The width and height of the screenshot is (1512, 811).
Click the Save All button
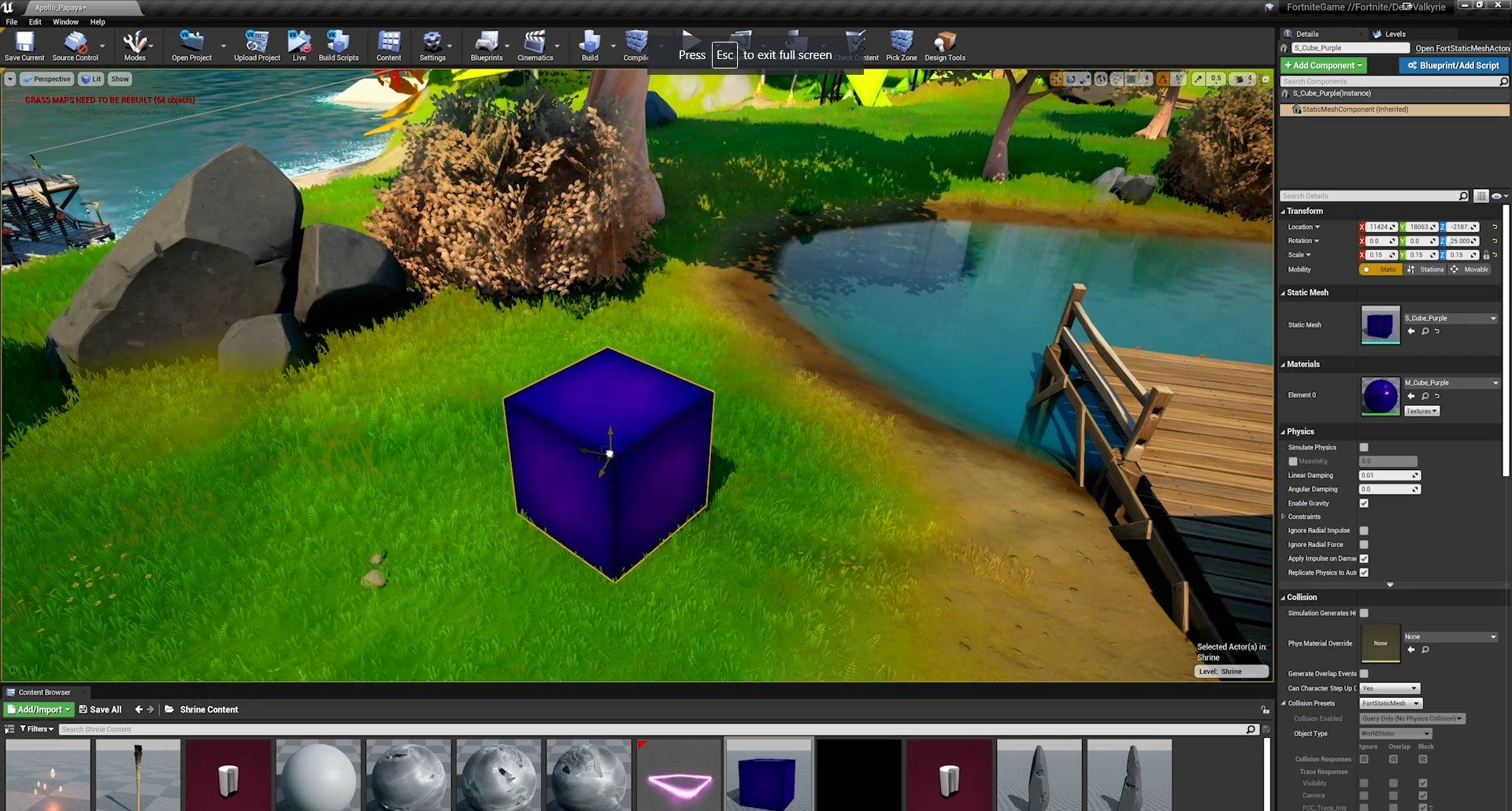click(100, 709)
